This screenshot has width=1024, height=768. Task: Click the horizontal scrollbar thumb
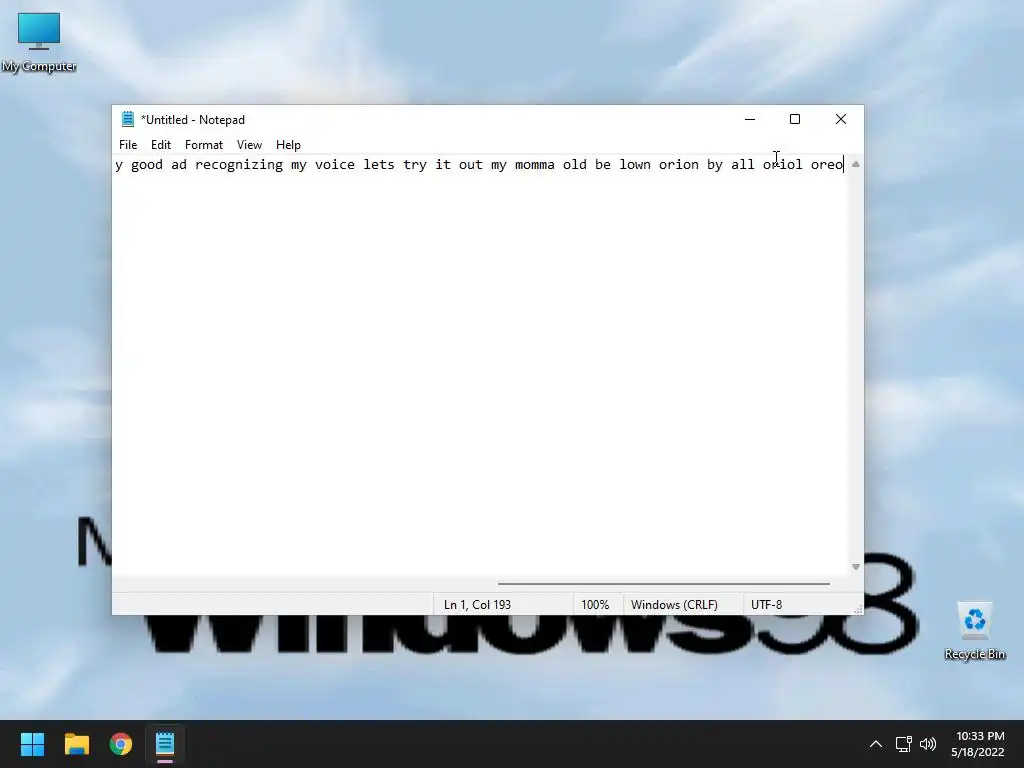(x=664, y=584)
